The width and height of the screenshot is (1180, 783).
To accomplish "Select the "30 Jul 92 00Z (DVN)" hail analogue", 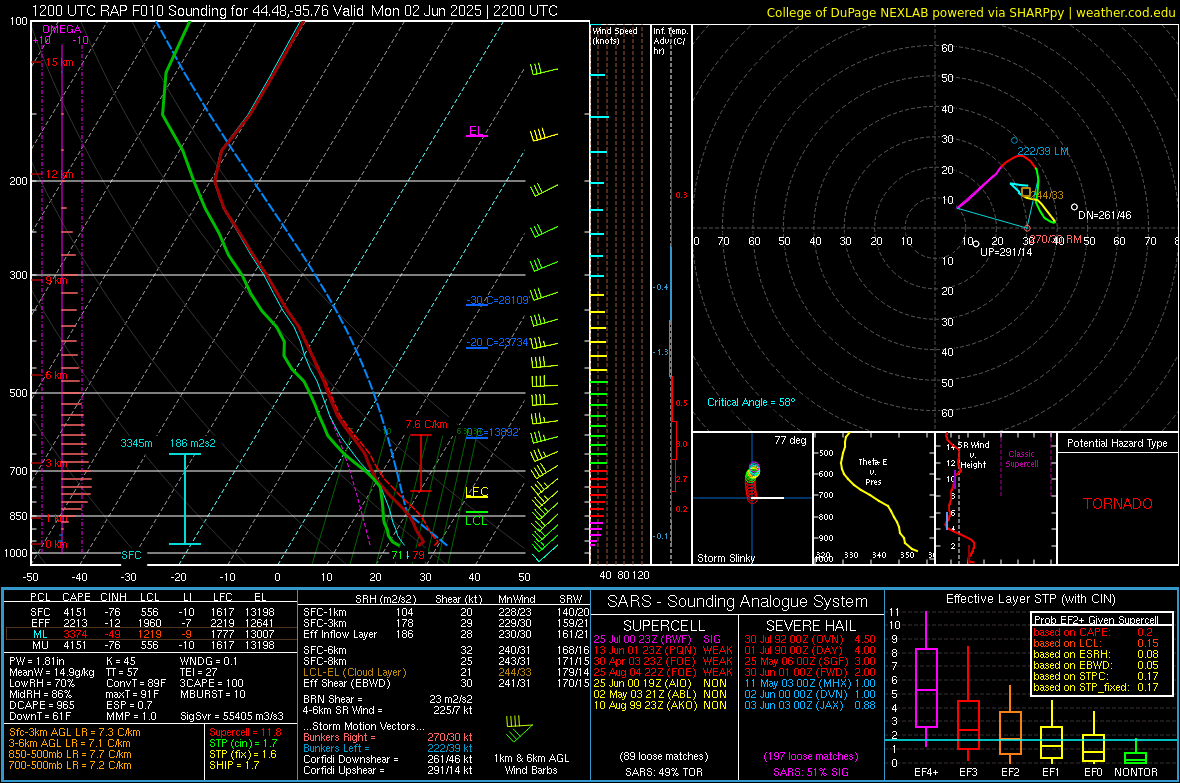I will 810,639.
